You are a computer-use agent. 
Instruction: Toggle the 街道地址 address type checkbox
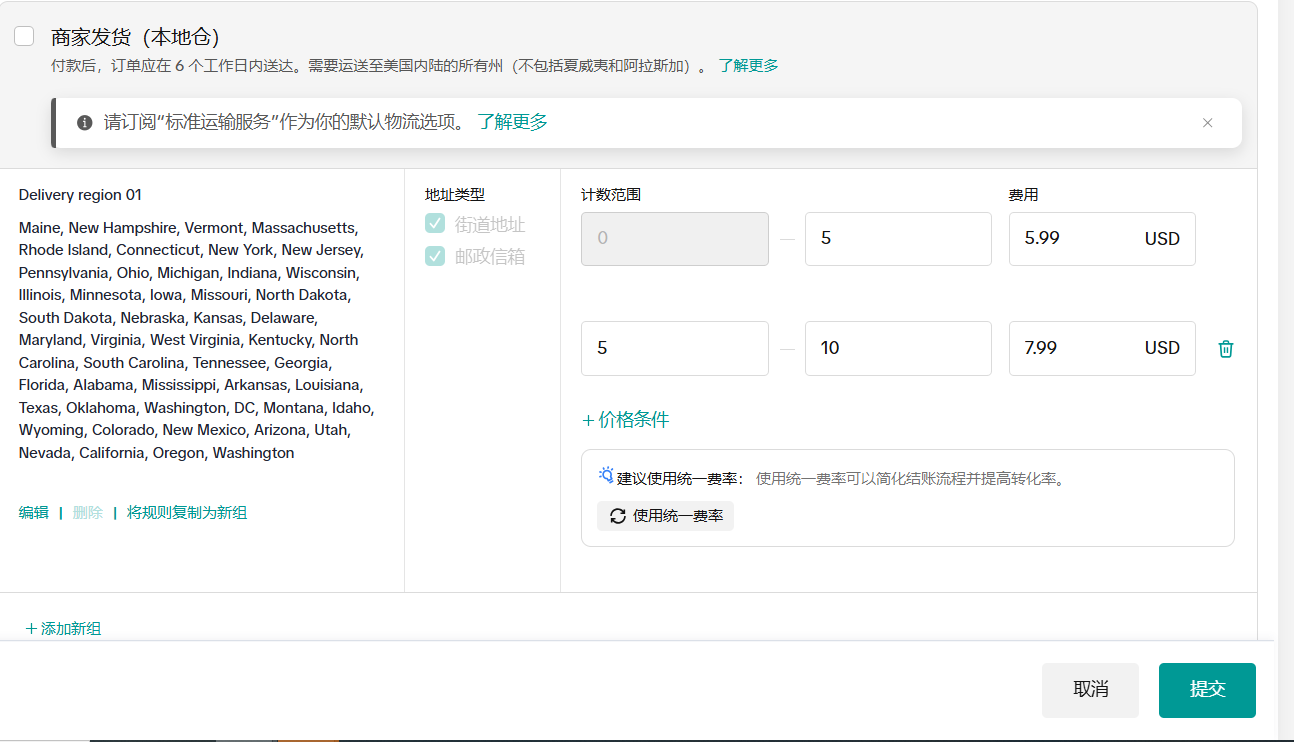[435, 224]
